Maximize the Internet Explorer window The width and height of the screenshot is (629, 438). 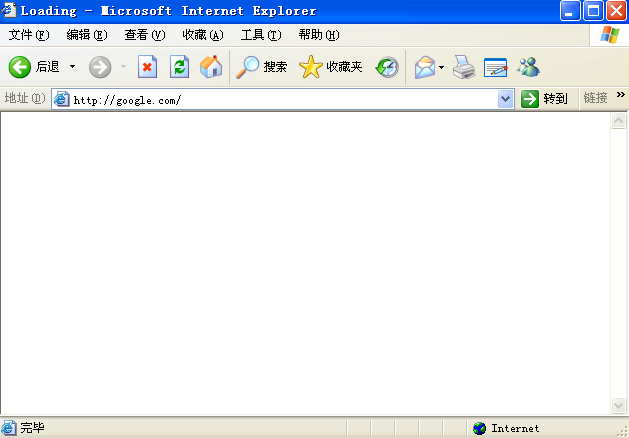pos(593,11)
